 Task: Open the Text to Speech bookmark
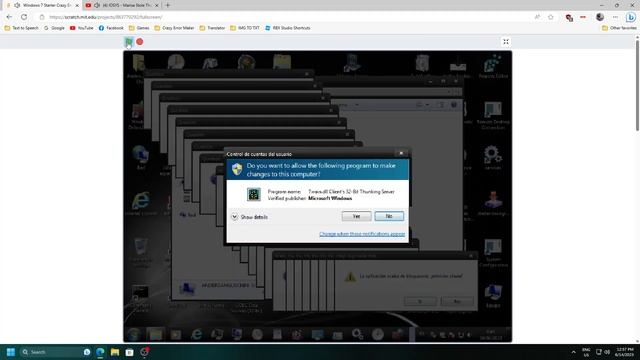(21, 28)
